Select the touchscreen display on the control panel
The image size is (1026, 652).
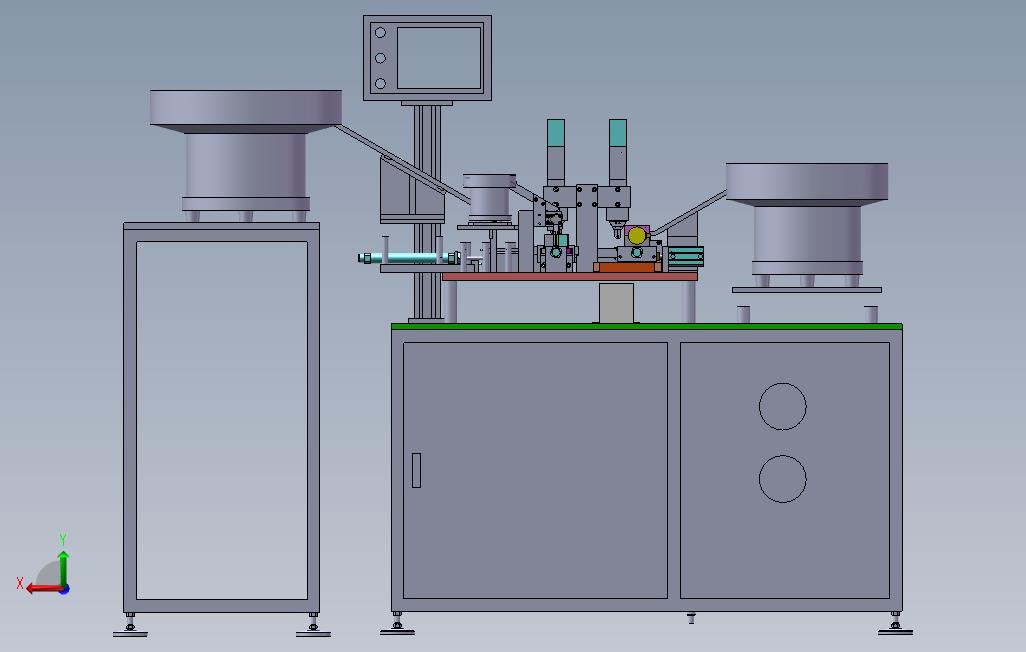(439, 58)
